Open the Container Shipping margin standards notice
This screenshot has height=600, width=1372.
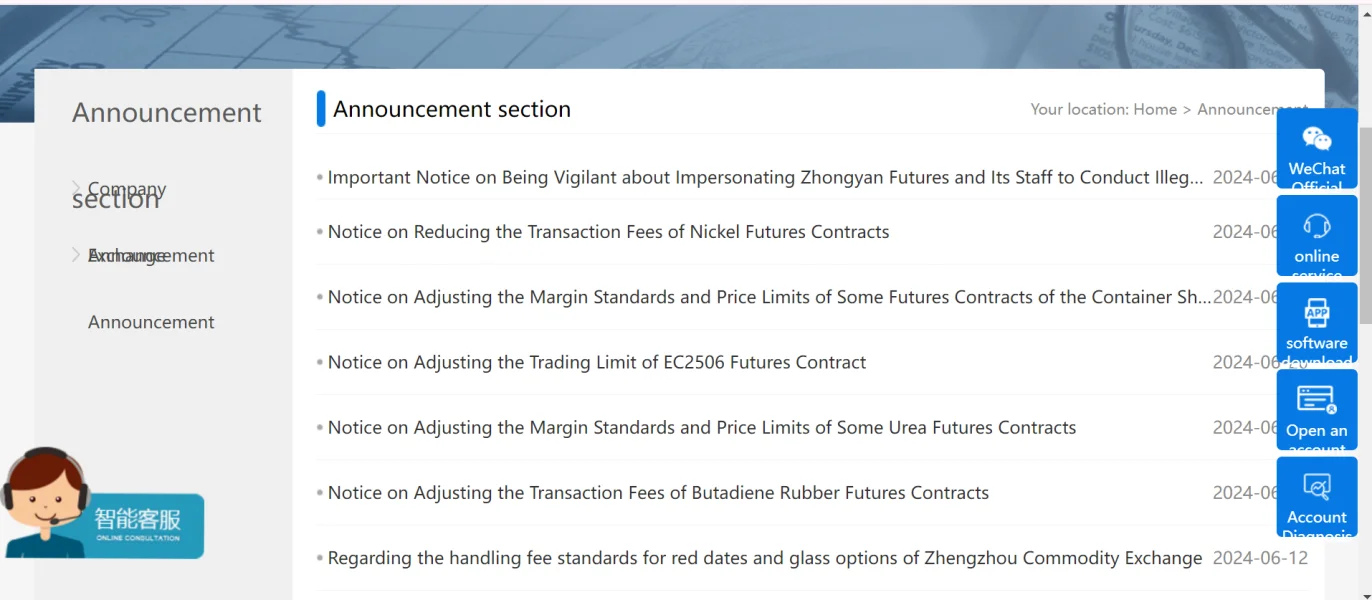coord(768,297)
